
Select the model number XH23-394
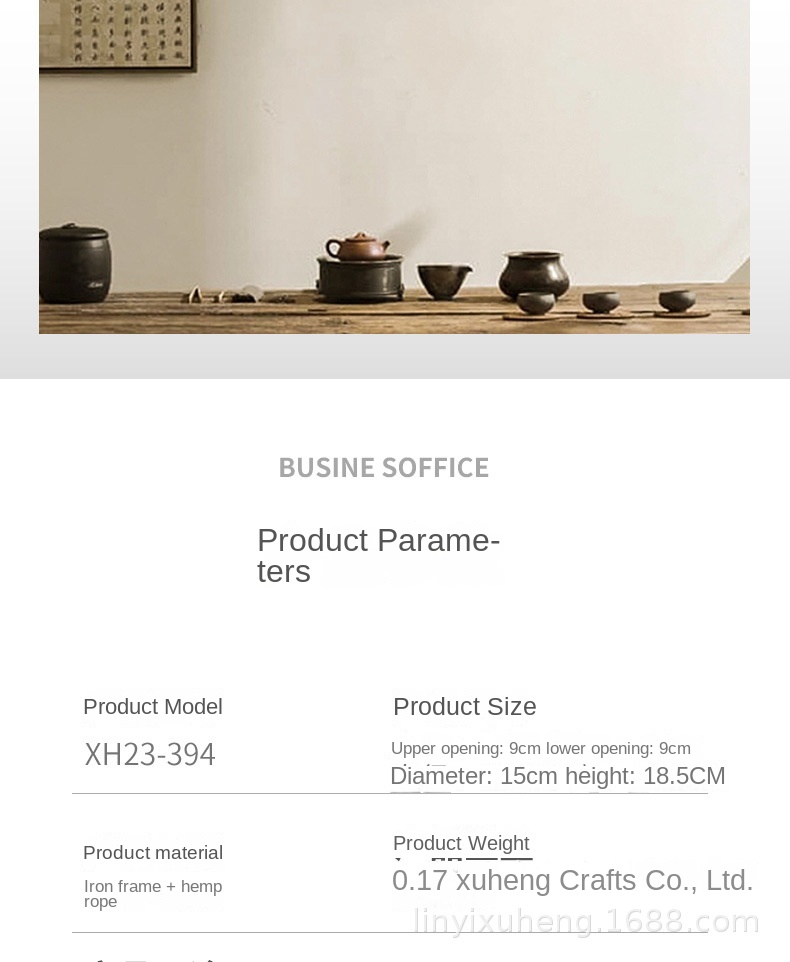[x=150, y=754]
